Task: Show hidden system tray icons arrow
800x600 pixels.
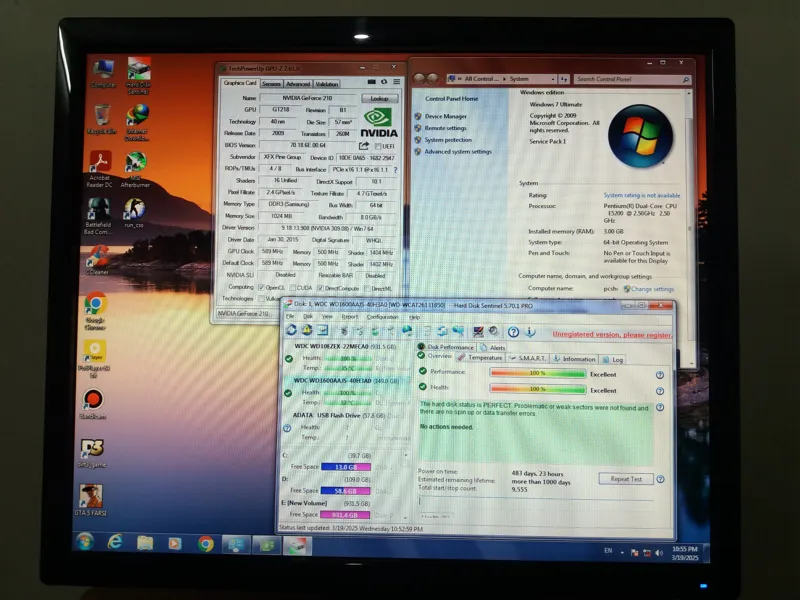Action: click(622, 552)
